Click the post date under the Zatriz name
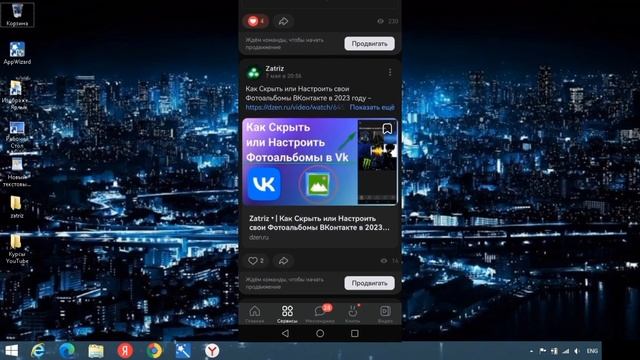This screenshot has height=360, width=640. coord(284,76)
